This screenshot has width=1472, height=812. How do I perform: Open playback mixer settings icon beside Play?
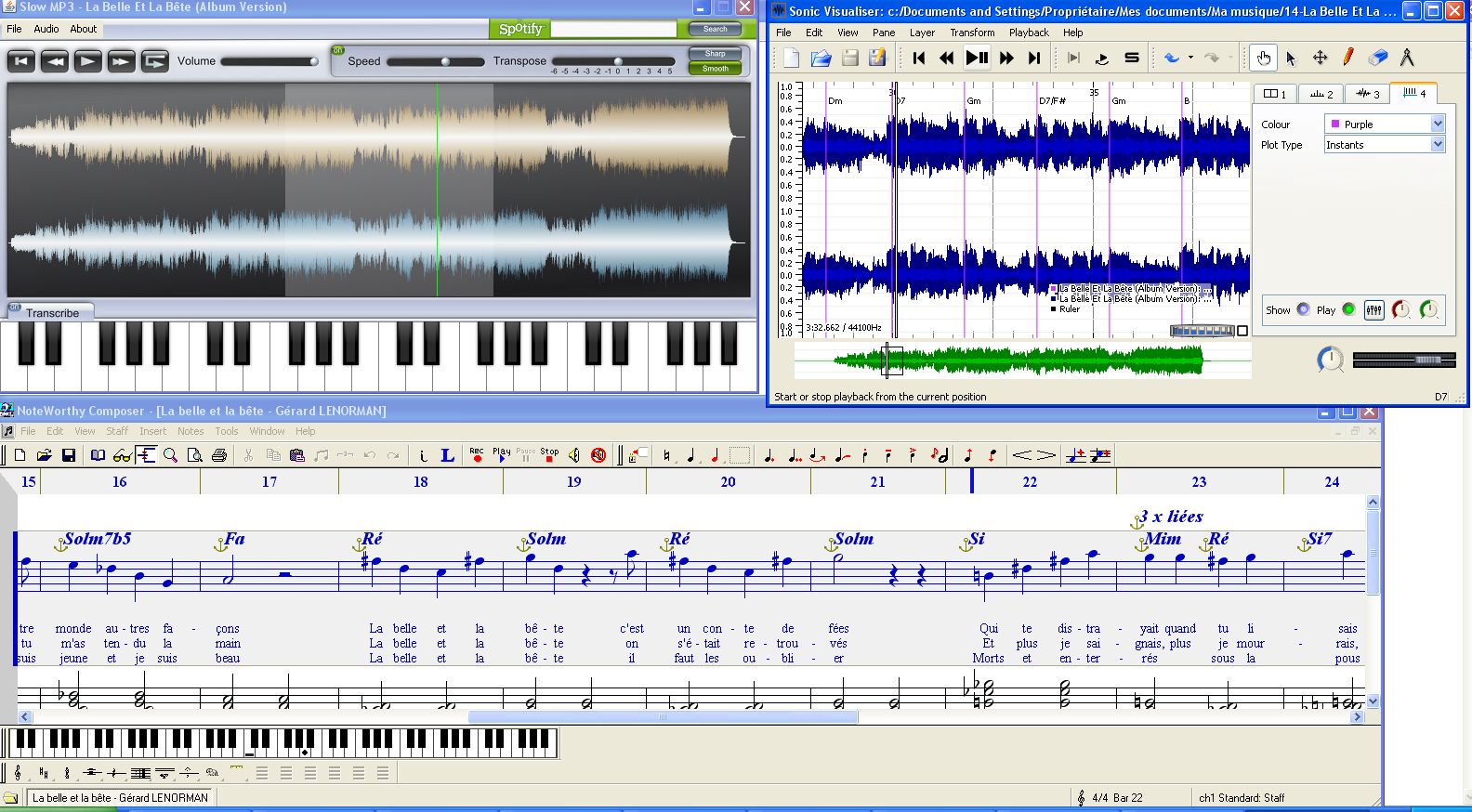[x=1374, y=310]
